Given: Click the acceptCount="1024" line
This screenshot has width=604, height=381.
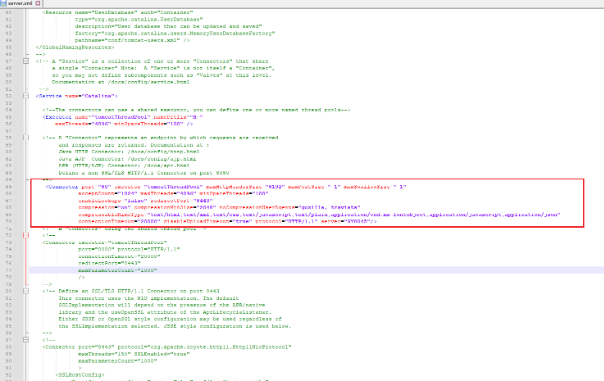Looking at the screenshot, I should point(173,193).
